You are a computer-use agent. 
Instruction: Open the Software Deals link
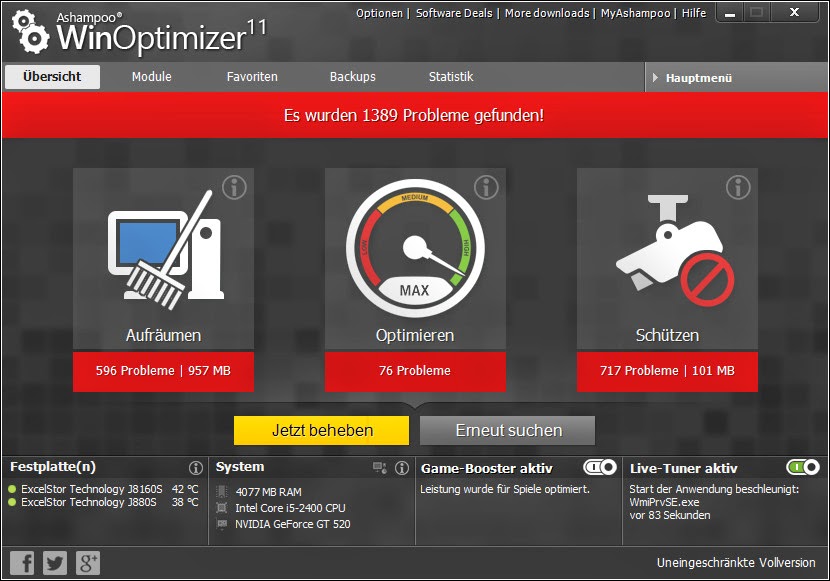pos(454,13)
